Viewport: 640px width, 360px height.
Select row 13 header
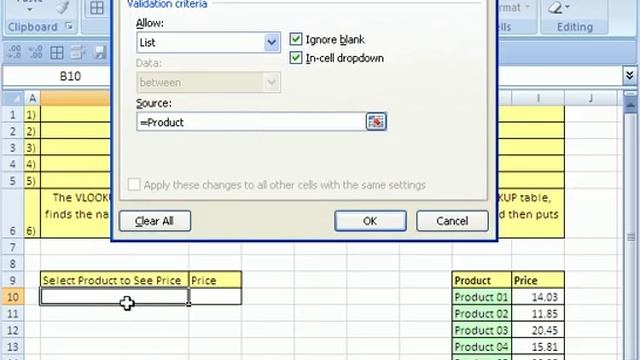click(13, 347)
